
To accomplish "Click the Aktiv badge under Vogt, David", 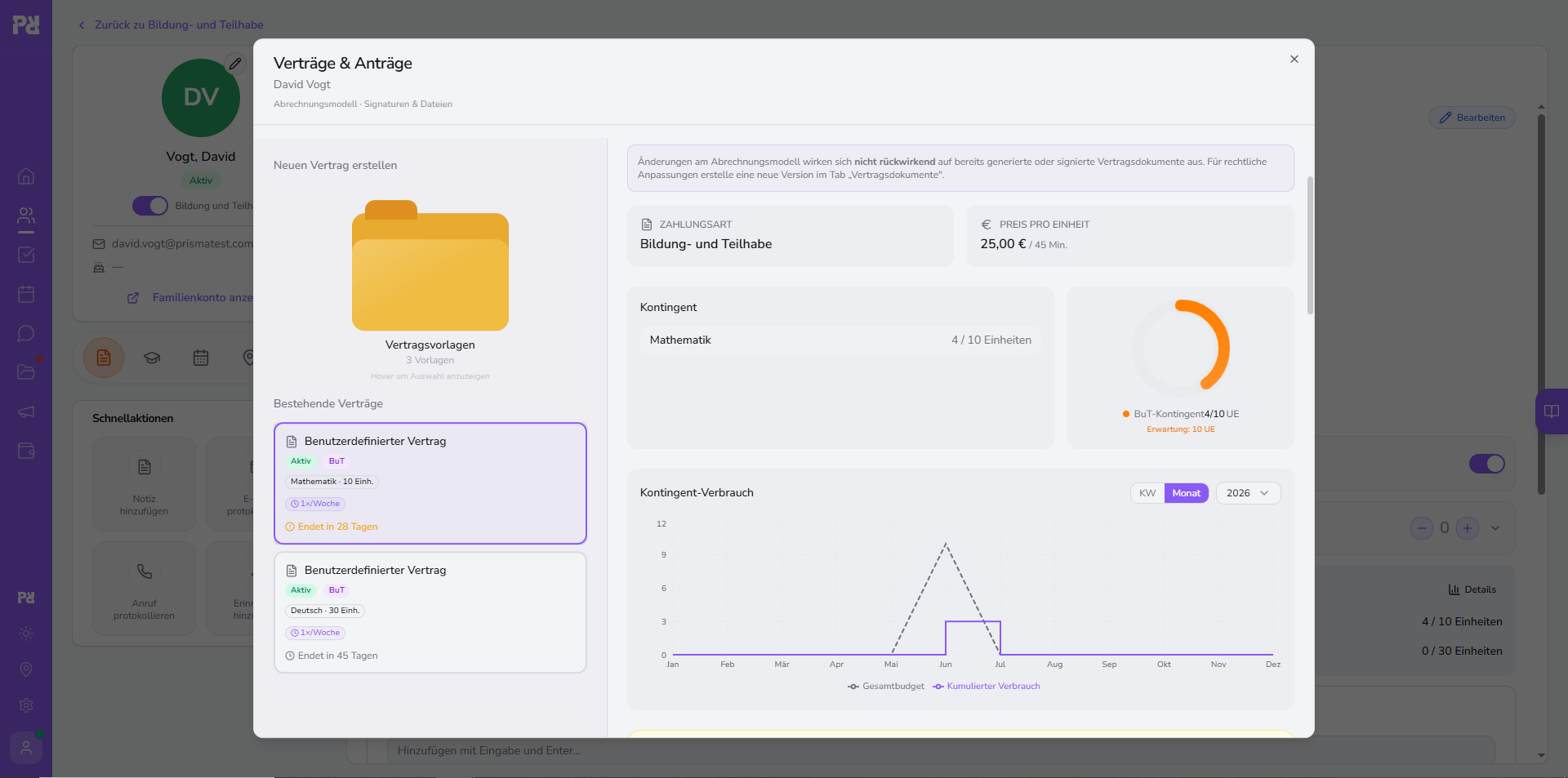I will coord(201,181).
